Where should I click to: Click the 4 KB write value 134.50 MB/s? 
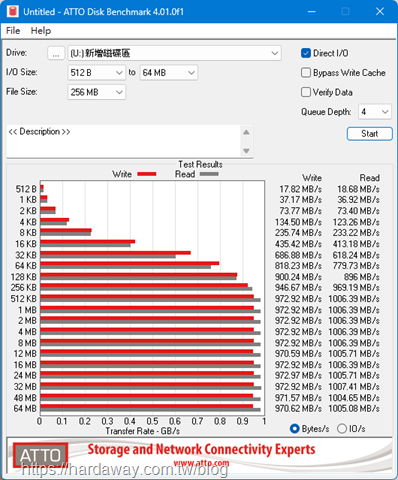point(298,222)
